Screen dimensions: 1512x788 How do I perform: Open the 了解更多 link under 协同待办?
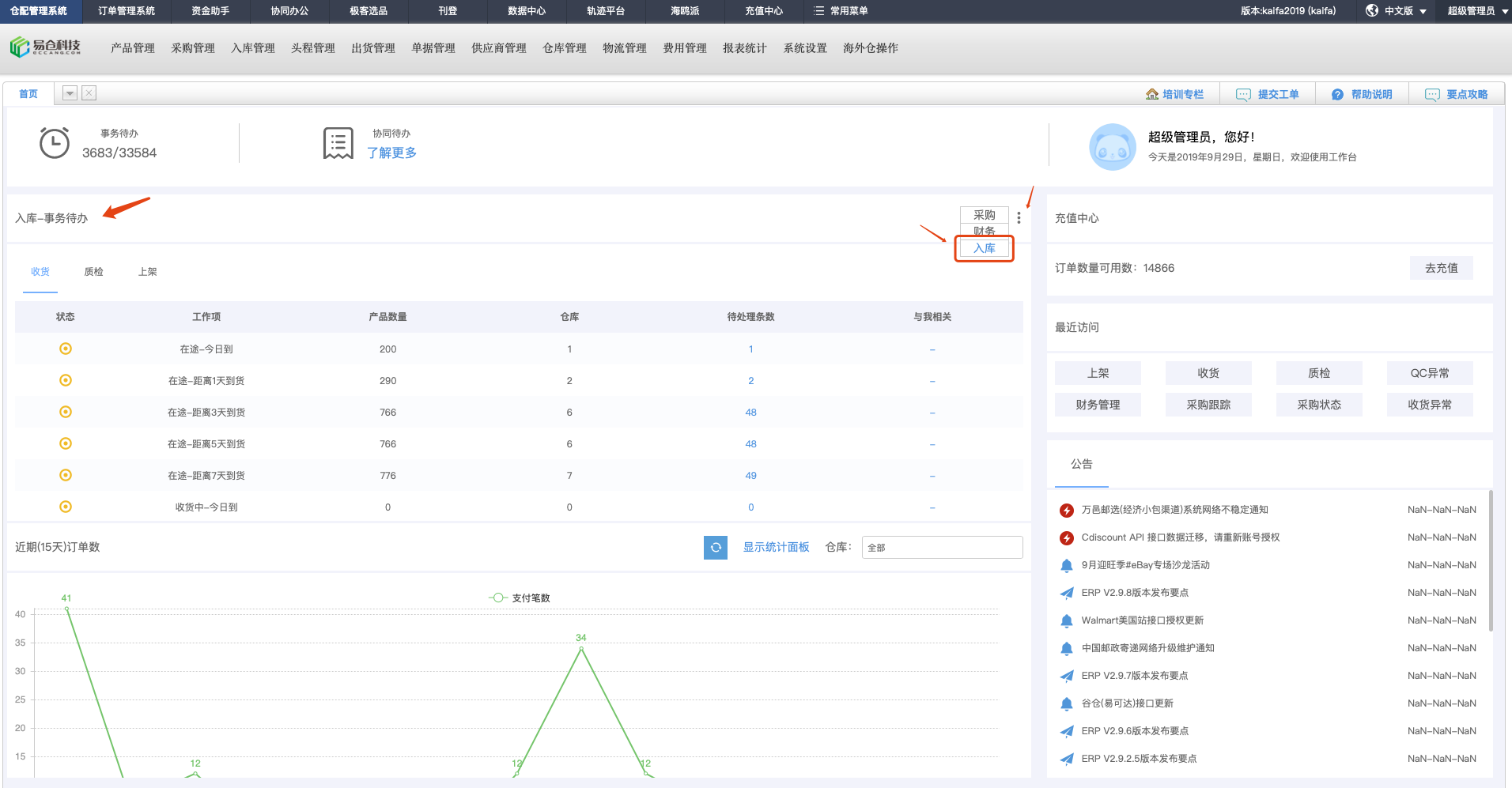click(391, 153)
